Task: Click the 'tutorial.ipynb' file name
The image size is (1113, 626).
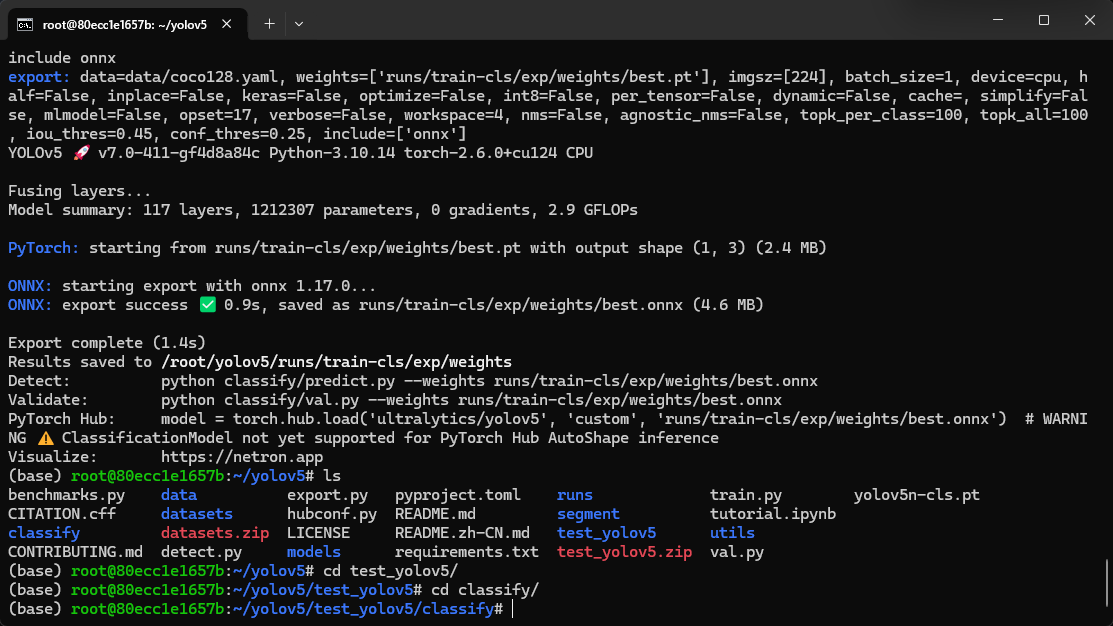Action: click(x=773, y=514)
